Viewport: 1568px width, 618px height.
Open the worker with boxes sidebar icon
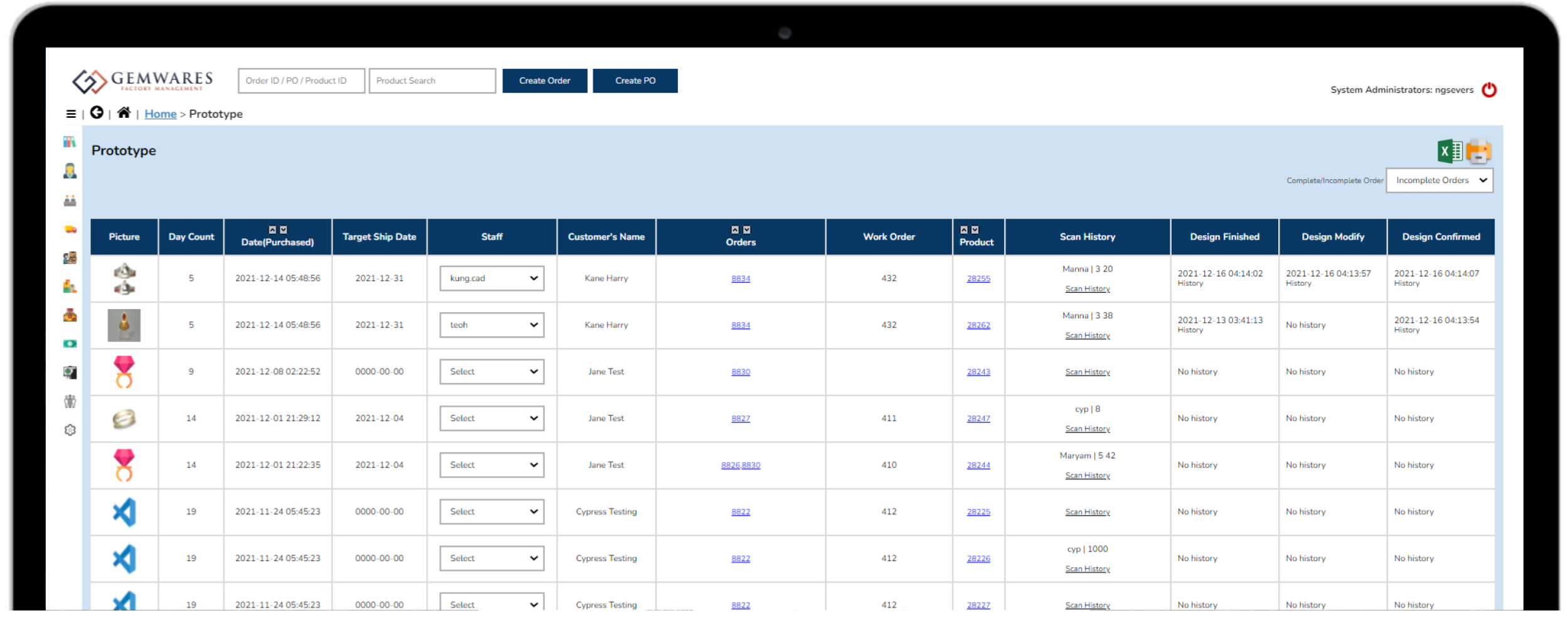point(70,258)
